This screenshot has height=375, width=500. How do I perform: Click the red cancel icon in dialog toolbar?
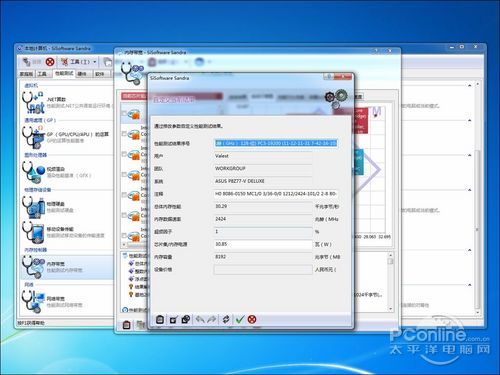tap(252, 319)
